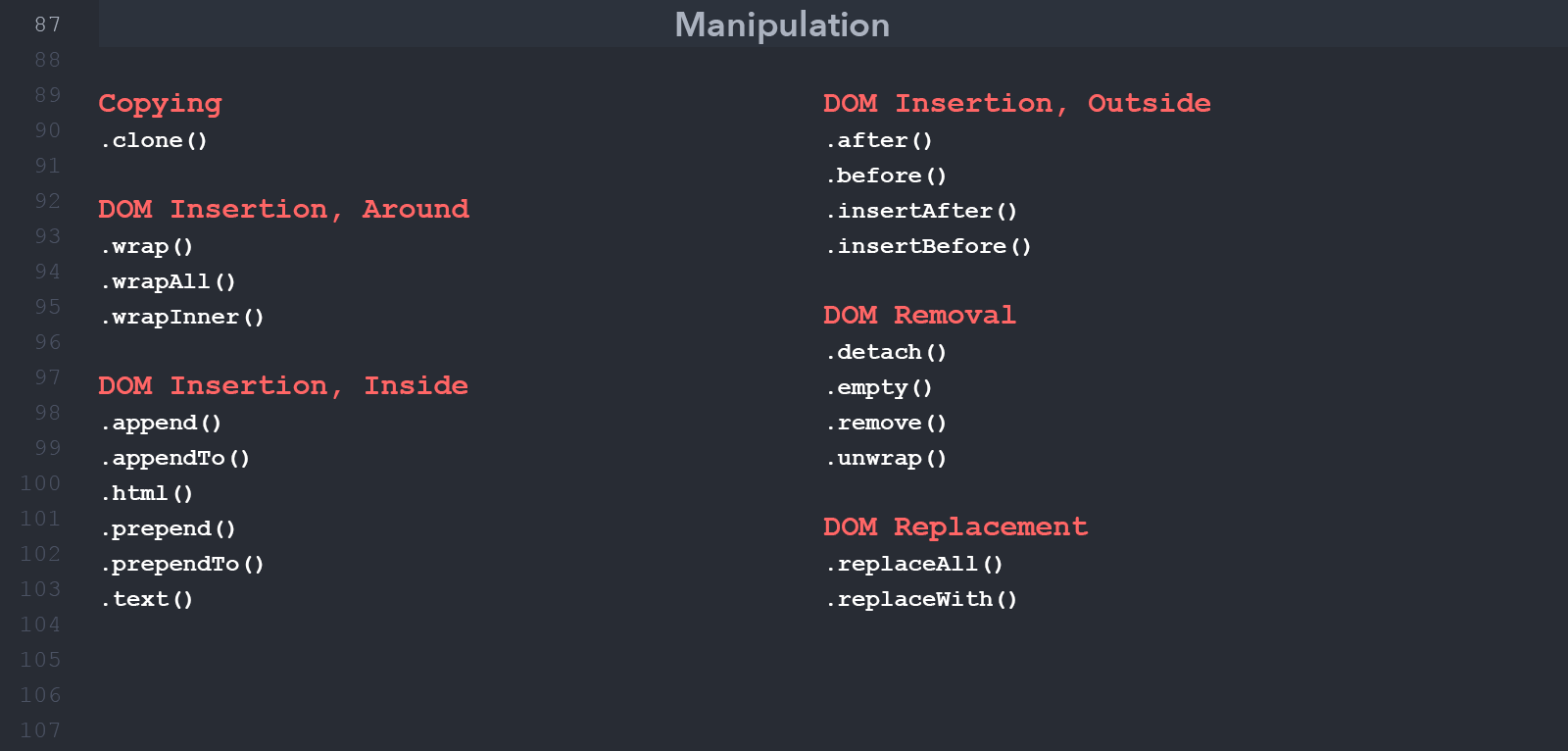Click the .insertAfter() entry

[x=921, y=211]
